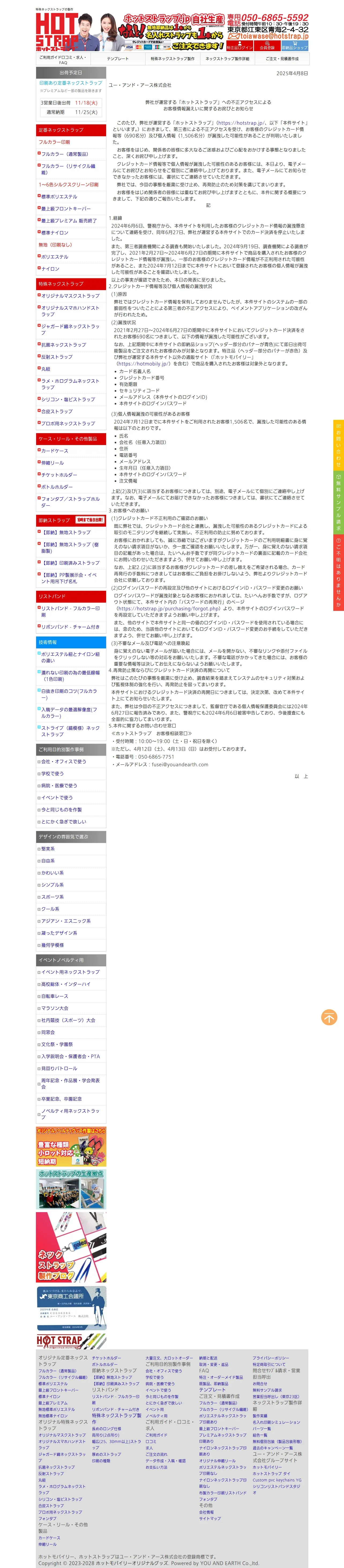344x1568 pixels.
Task: Open とにかく急ぎで欲しい in sidebar
Action: point(63,822)
